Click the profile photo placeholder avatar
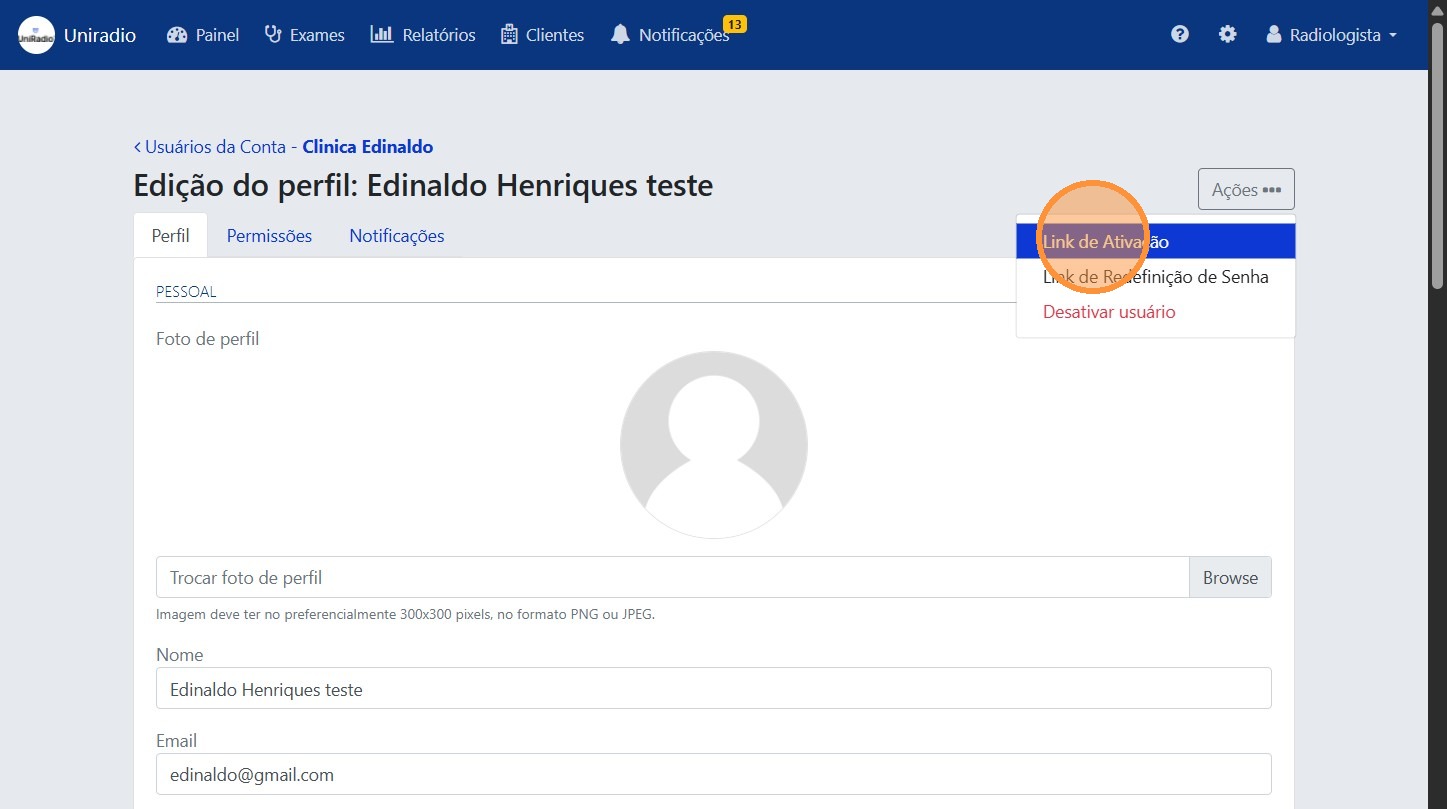Image resolution: width=1447 pixels, height=809 pixels. pos(713,445)
